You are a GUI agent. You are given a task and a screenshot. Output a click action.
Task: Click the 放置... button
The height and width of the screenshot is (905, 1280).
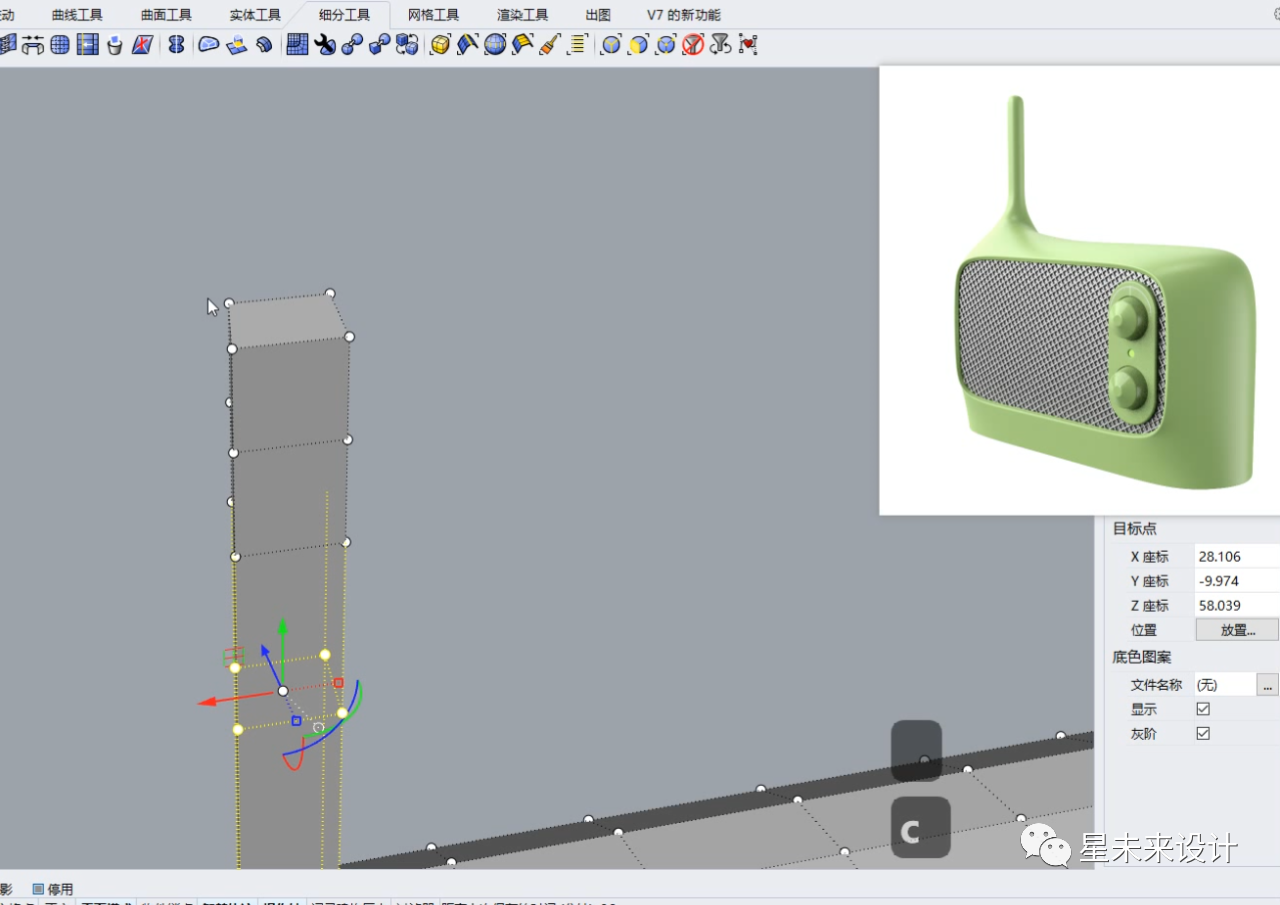coord(1237,630)
